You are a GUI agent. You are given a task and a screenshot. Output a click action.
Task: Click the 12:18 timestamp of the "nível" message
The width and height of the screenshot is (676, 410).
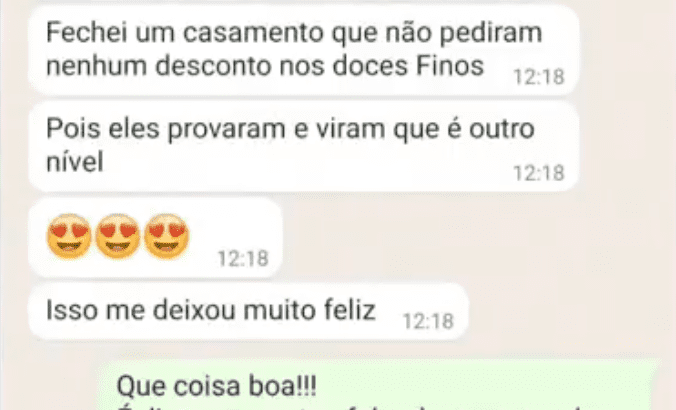pyautogui.click(x=539, y=173)
